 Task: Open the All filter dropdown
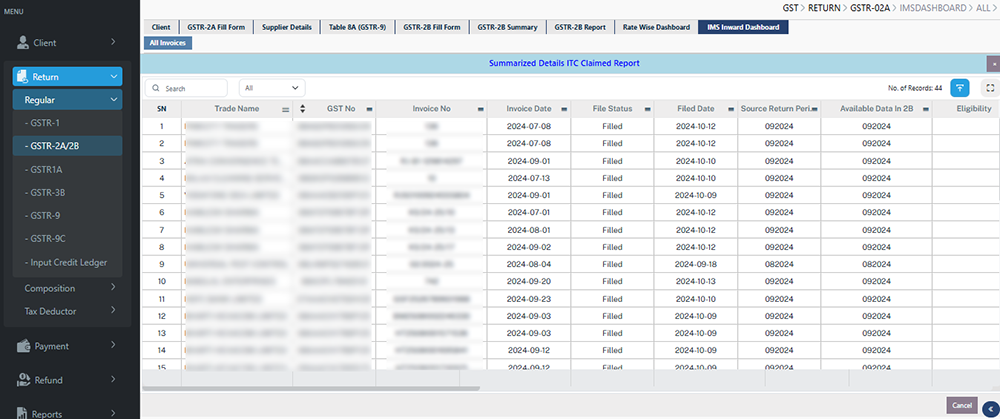pyautogui.click(x=273, y=88)
